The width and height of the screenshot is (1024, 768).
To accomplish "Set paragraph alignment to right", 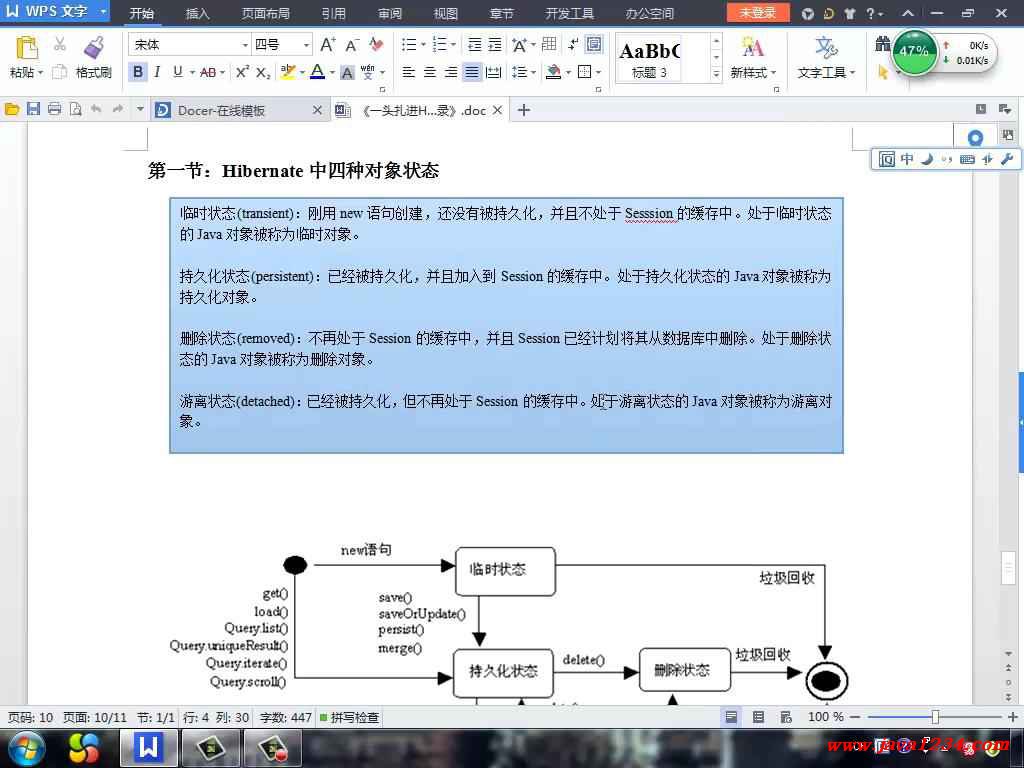I will 451,72.
